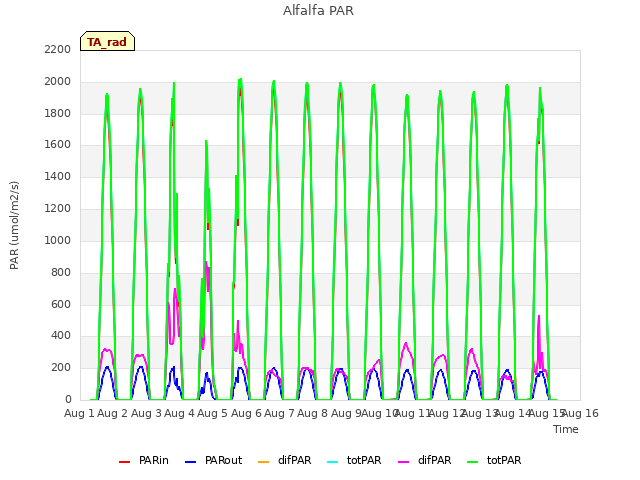This screenshot has height=480, width=640.
Task: Click the 200 y-axis tick label
Action: click(x=61, y=367)
